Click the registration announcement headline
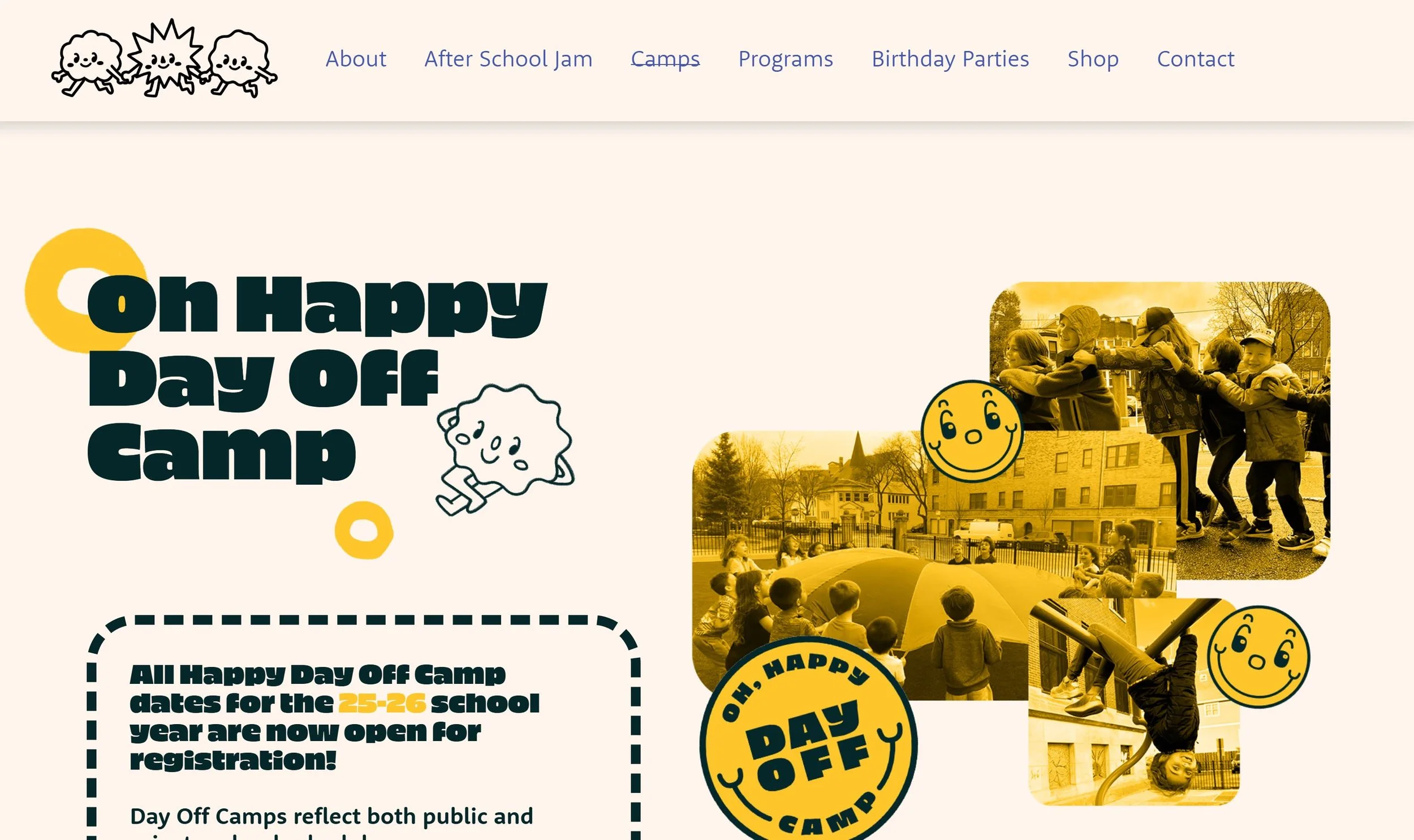Viewport: 1414px width, 840px height. (x=334, y=717)
